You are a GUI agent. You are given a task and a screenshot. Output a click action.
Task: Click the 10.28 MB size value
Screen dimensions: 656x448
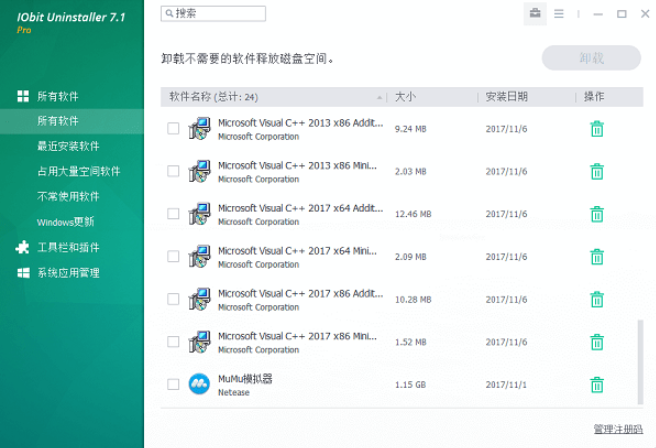coord(413,300)
